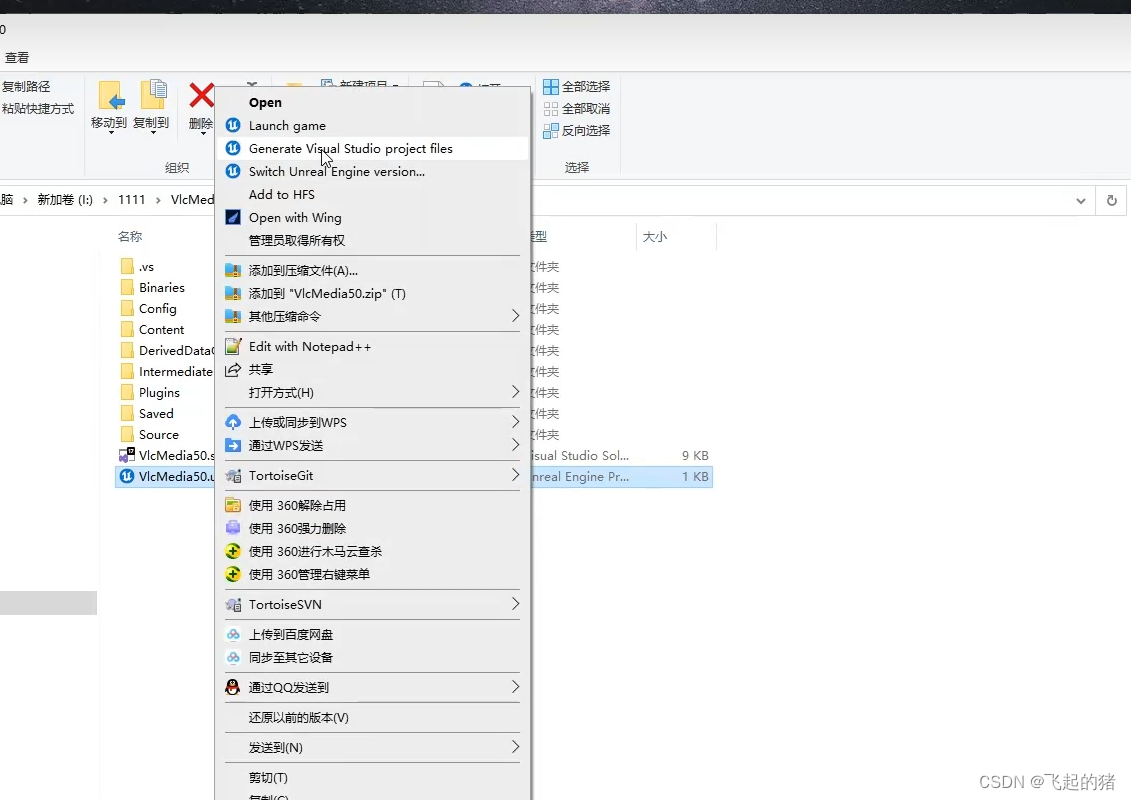Expand the 上传或同步到WPS submenu arrow
1131x800 pixels.
click(515, 422)
